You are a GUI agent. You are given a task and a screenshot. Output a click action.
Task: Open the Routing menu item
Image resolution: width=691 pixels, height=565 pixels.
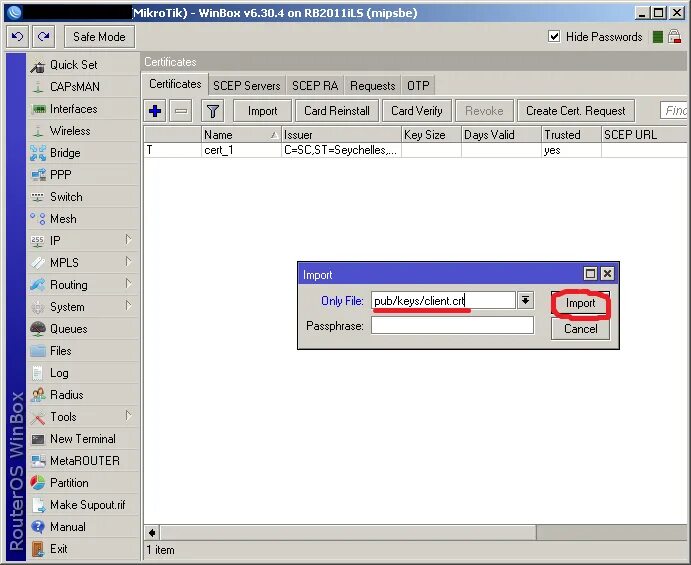click(x=69, y=285)
